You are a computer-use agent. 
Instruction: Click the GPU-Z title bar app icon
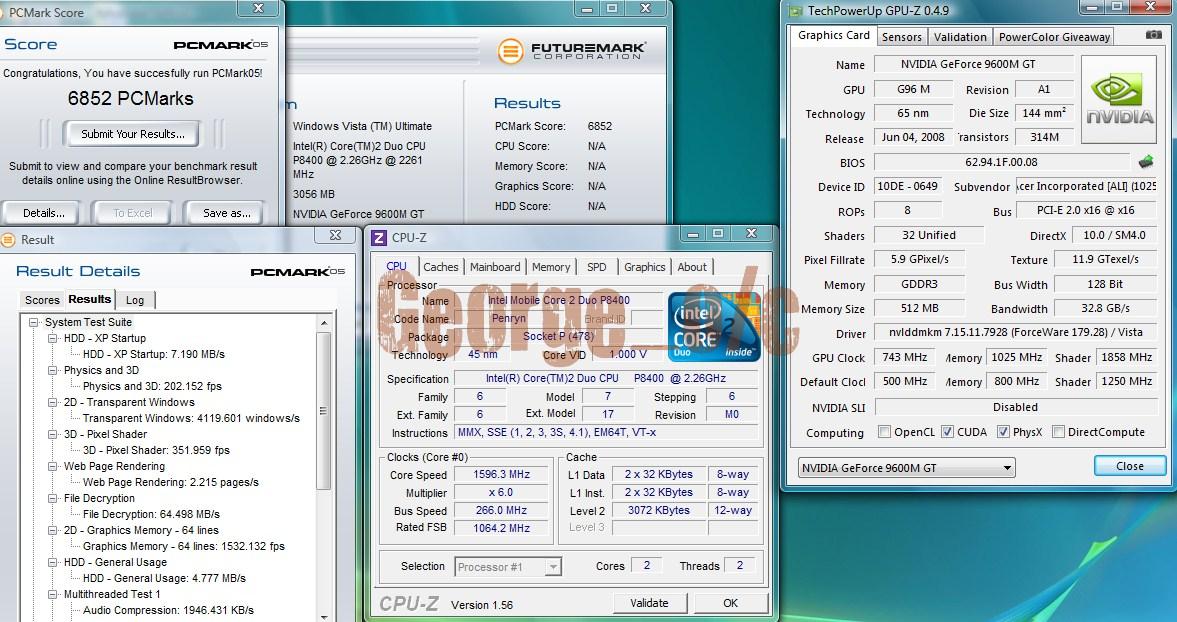795,11
